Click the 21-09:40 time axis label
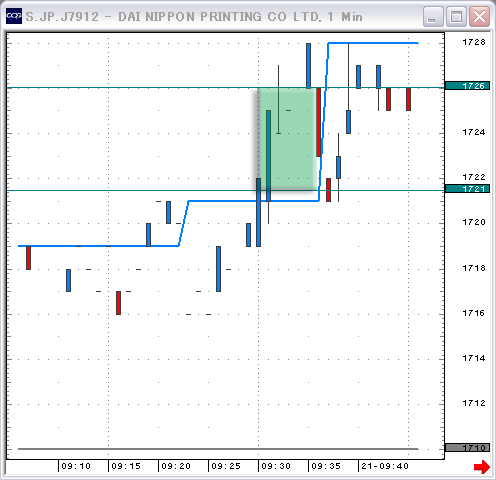This screenshot has width=496, height=480. coord(385,466)
